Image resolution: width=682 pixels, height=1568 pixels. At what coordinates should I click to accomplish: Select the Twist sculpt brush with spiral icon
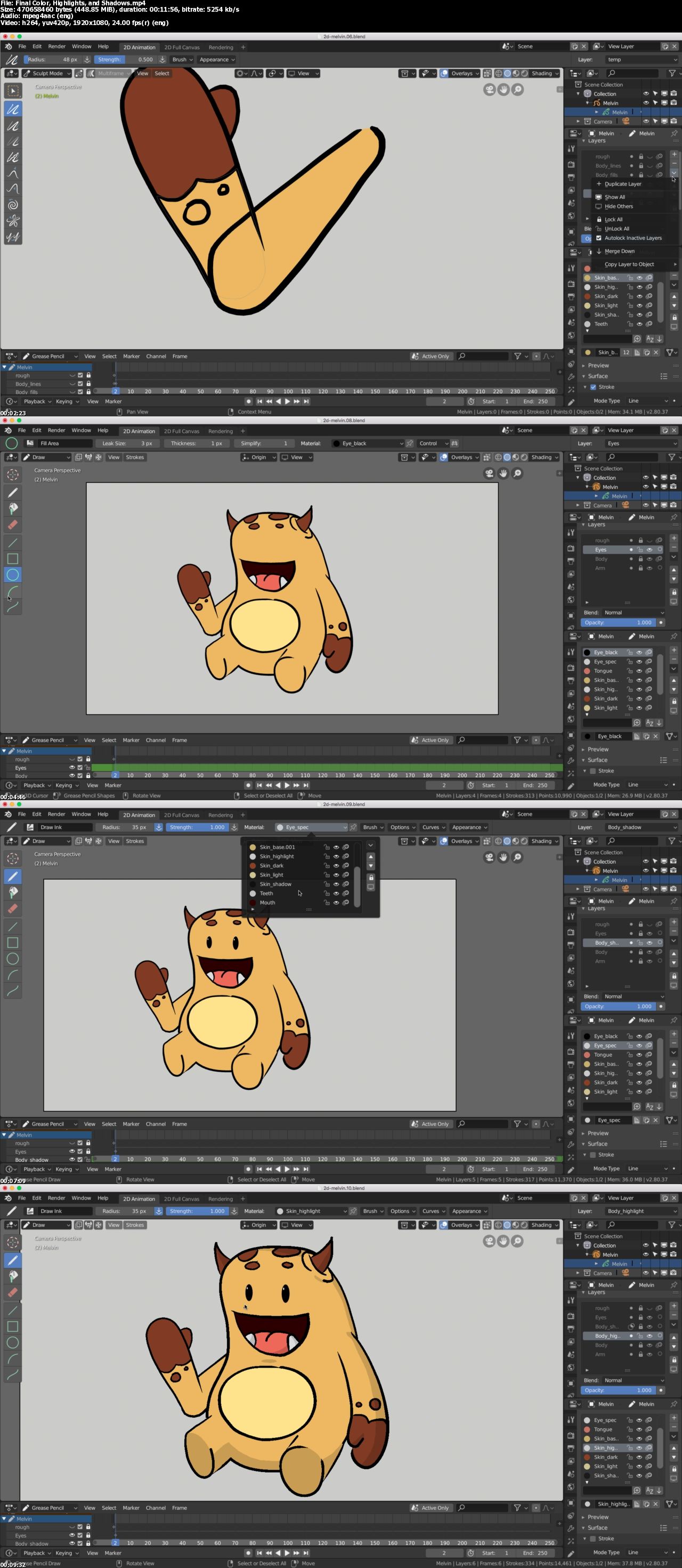[13, 205]
